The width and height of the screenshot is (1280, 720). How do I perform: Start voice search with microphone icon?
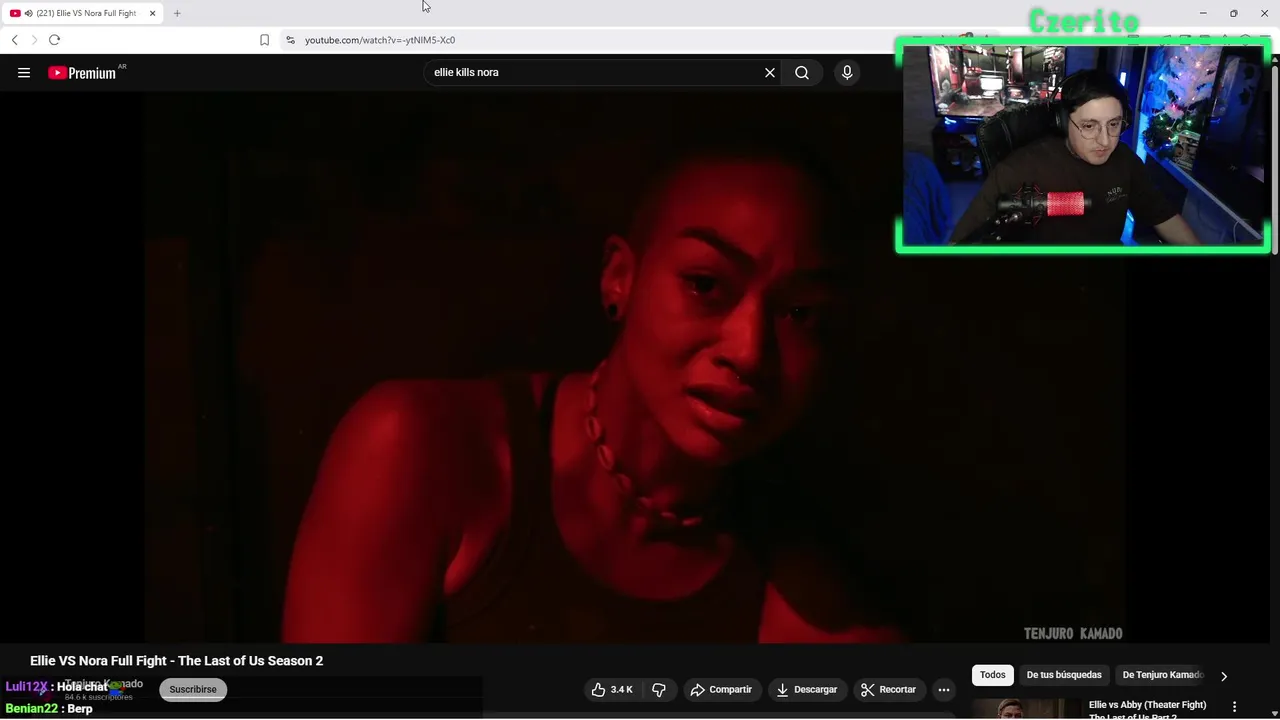click(847, 72)
